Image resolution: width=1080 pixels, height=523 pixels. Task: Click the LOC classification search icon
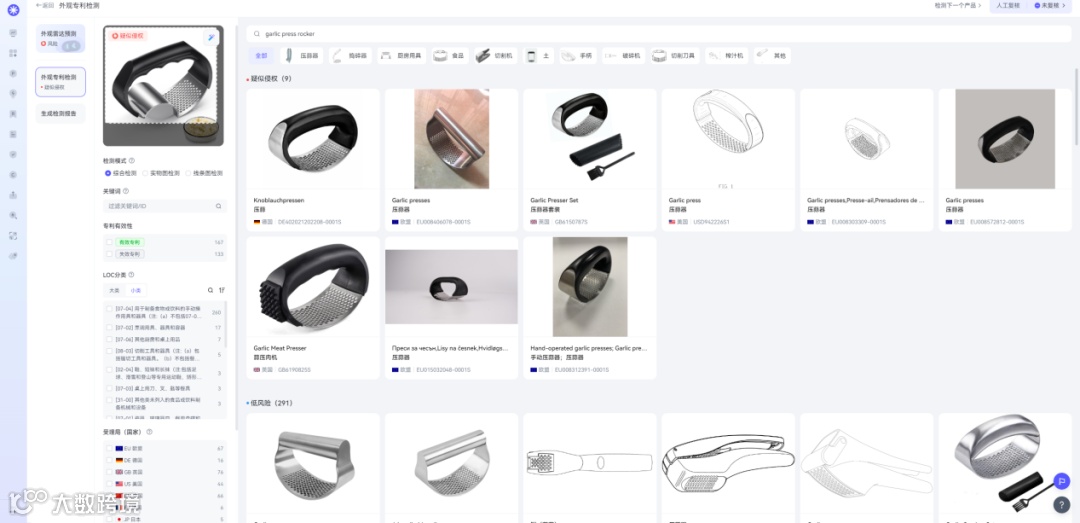211,290
